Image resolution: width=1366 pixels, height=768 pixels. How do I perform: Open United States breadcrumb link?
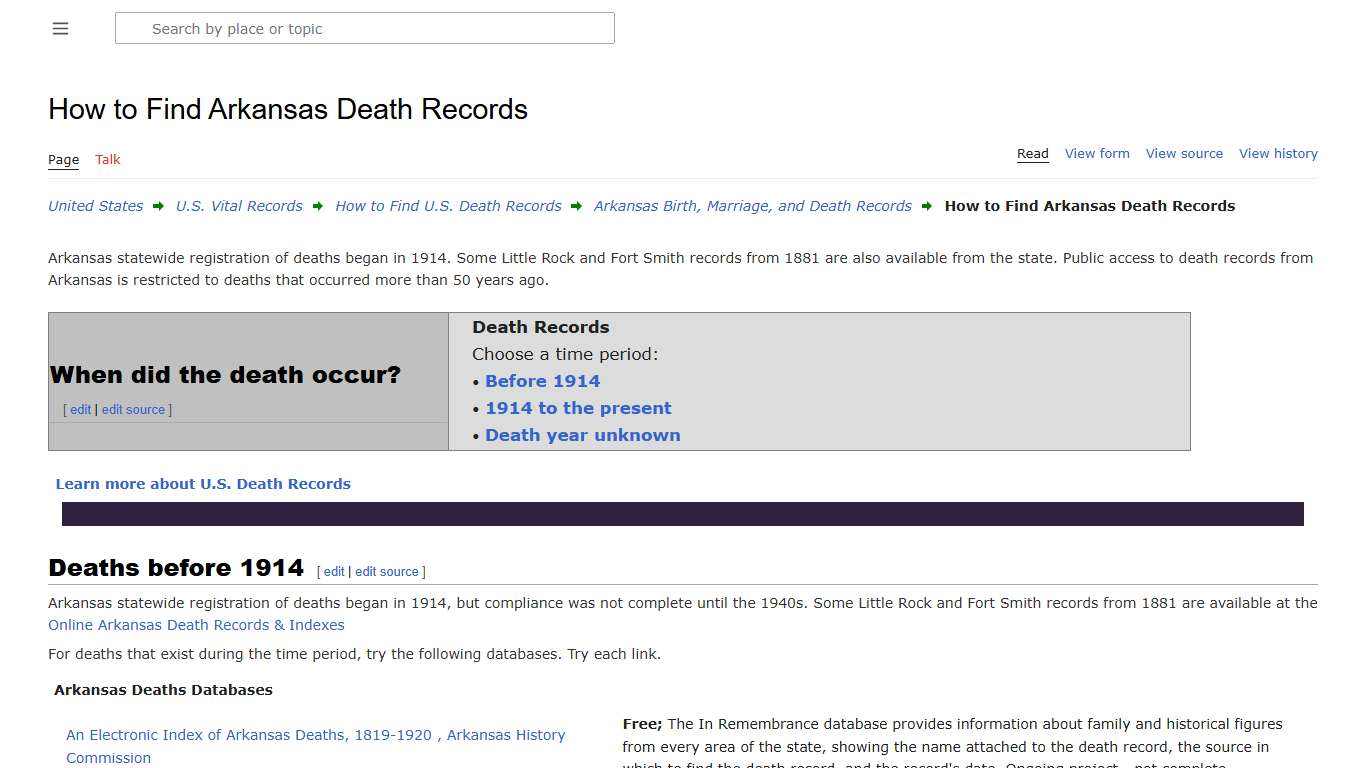point(95,206)
